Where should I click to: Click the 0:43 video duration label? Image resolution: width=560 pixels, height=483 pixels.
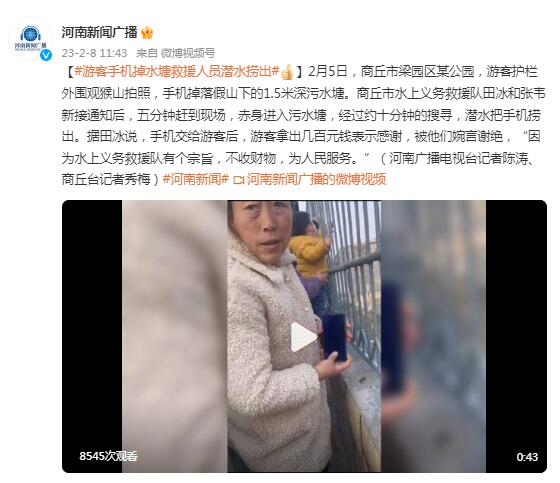click(527, 457)
